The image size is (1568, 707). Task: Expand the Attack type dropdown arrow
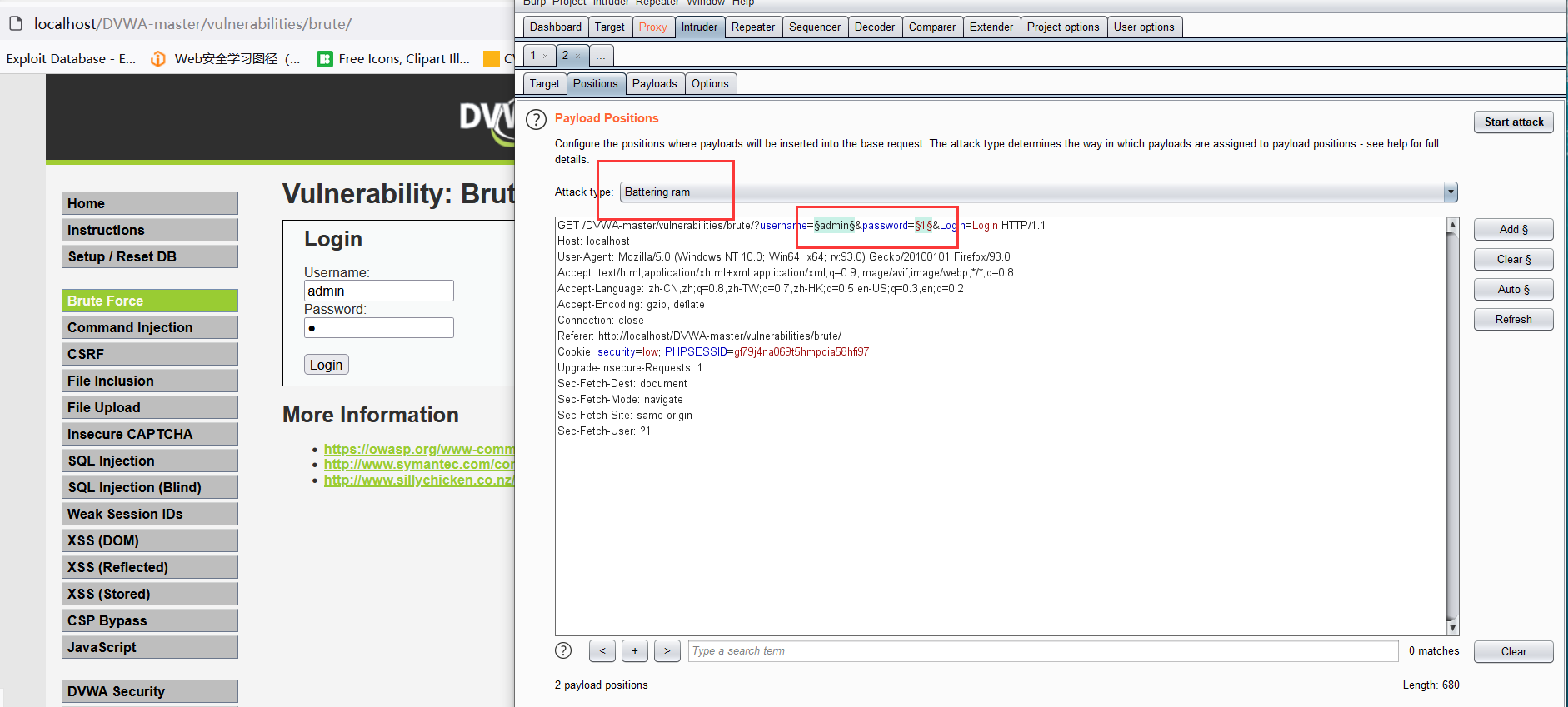1451,192
